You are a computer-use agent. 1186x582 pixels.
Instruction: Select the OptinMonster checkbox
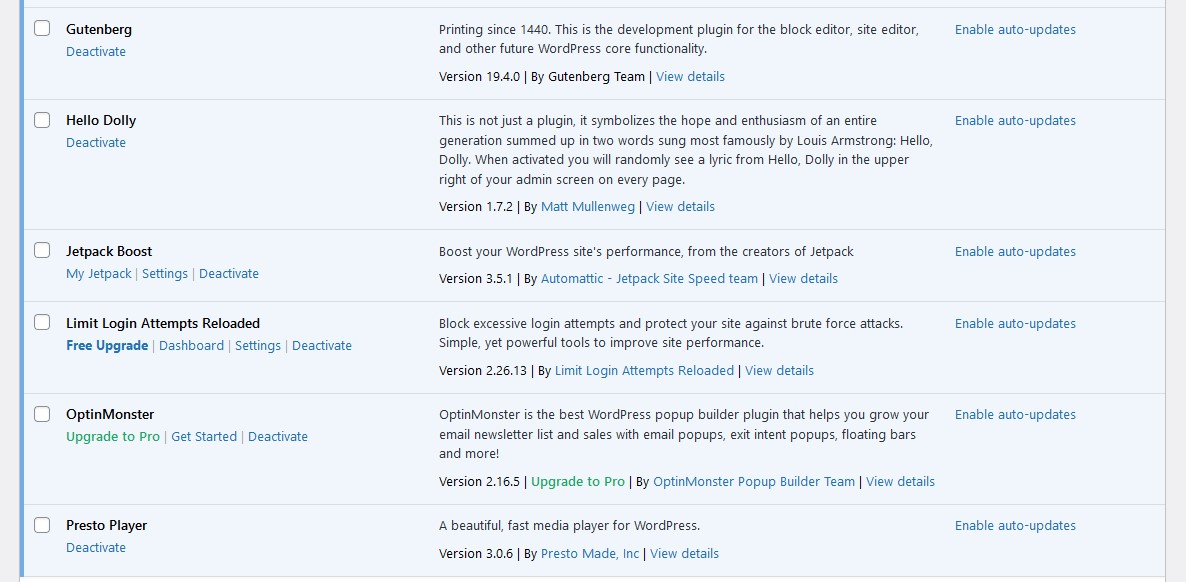coord(42,413)
